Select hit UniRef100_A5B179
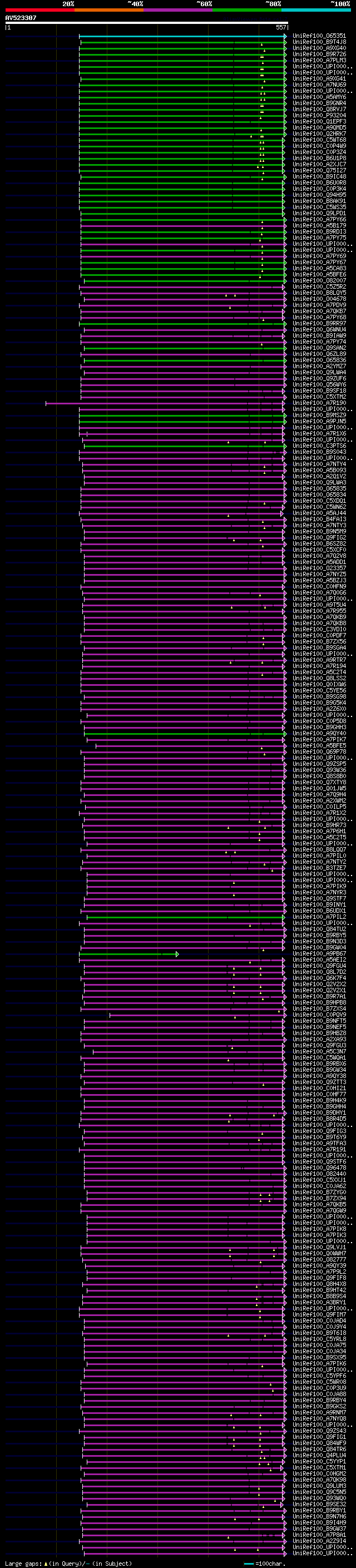Image resolution: width=356 pixels, height=1568 pixels. 319,225
